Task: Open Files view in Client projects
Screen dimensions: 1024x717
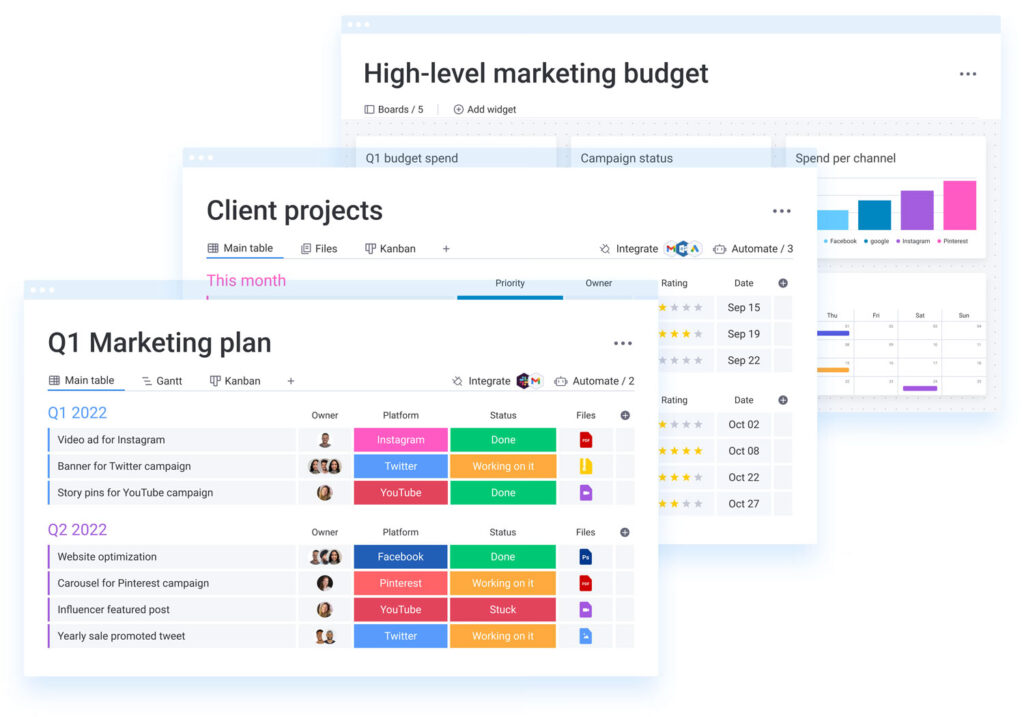Action: (x=319, y=249)
